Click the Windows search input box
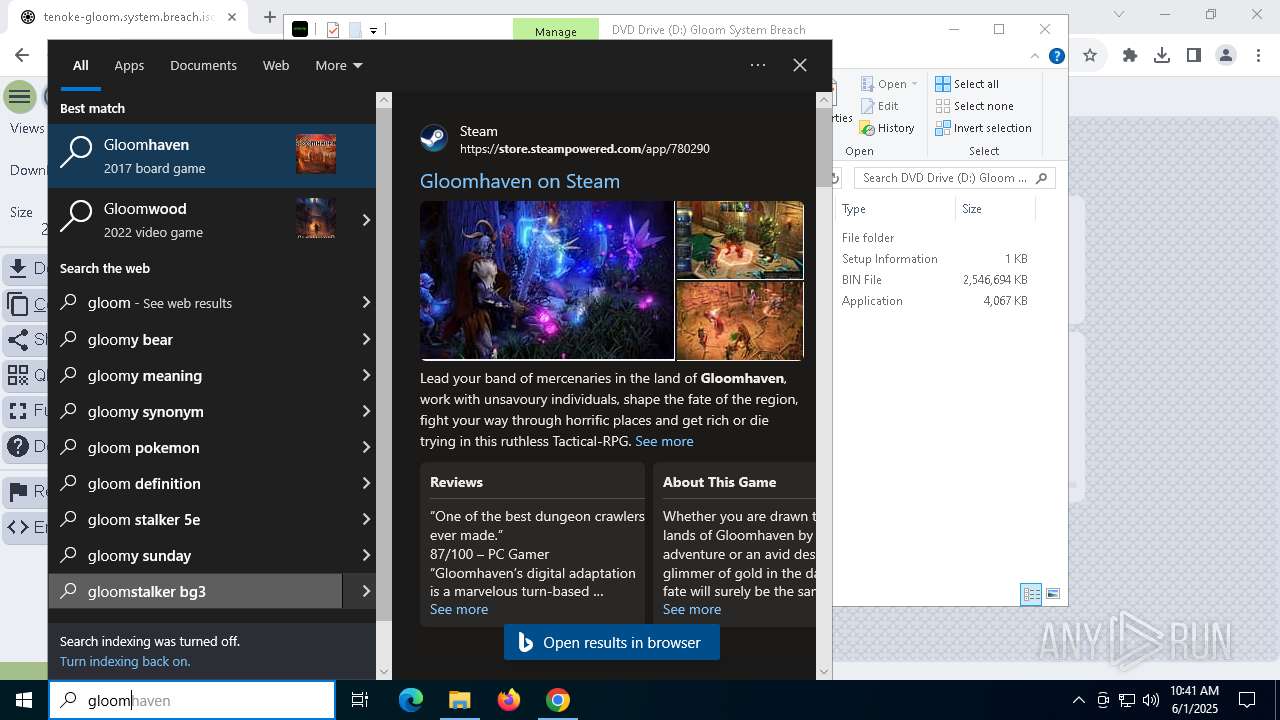Screen dimensions: 1280x720 (192, 700)
